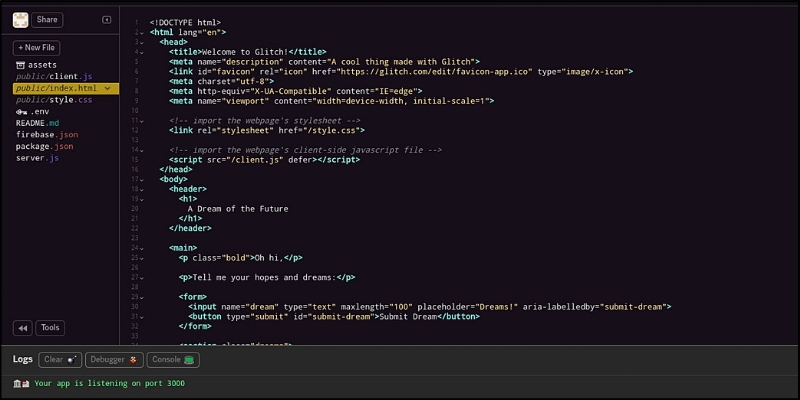This screenshot has width=800, height=400.
Task: Click the closing </form> tag
Action: [x=195, y=327]
